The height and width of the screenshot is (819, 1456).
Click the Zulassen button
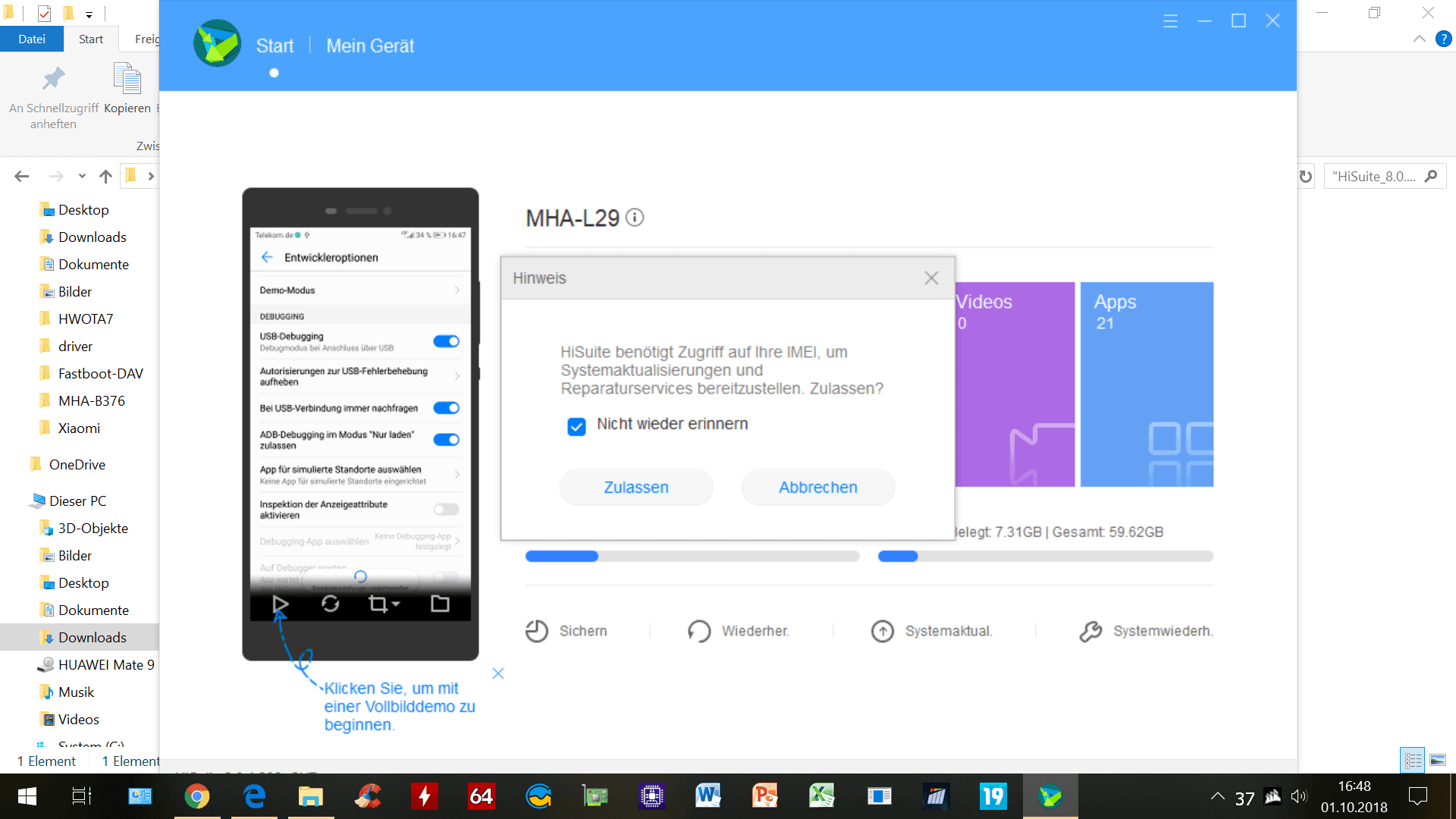point(636,487)
